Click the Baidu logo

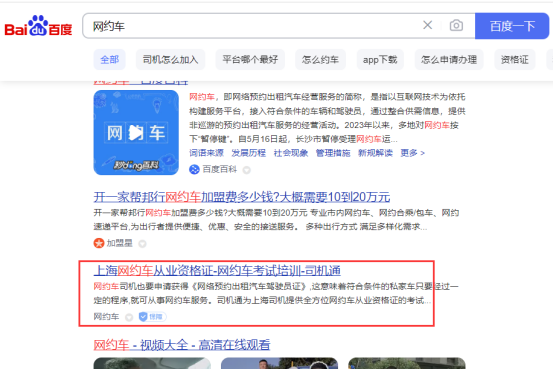pos(38,26)
